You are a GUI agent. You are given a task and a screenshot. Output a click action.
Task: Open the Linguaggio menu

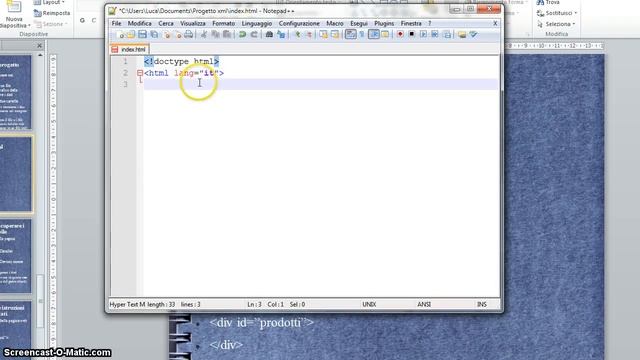[x=257, y=24]
